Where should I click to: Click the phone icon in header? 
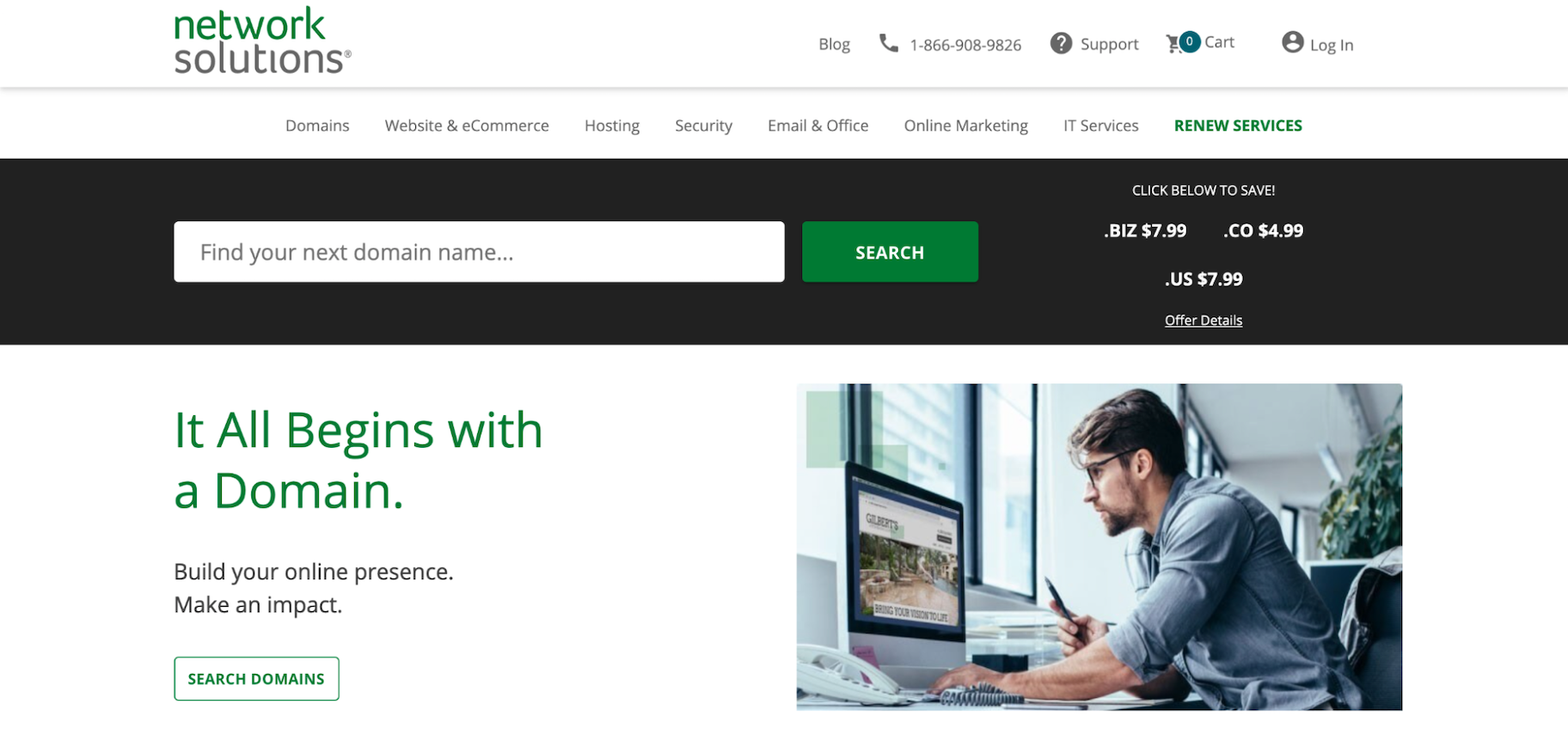[x=888, y=43]
